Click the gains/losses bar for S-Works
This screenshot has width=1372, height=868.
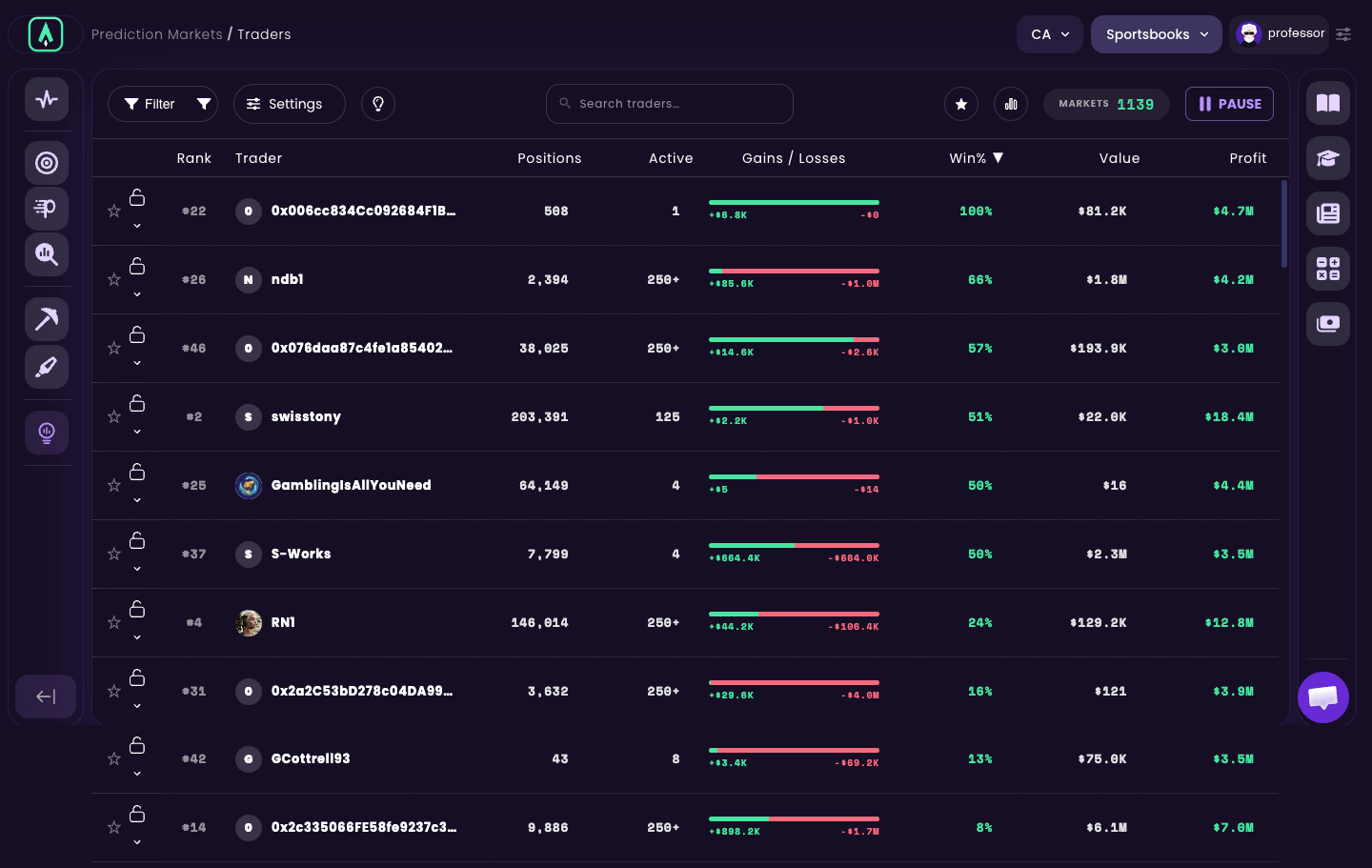coord(794,545)
